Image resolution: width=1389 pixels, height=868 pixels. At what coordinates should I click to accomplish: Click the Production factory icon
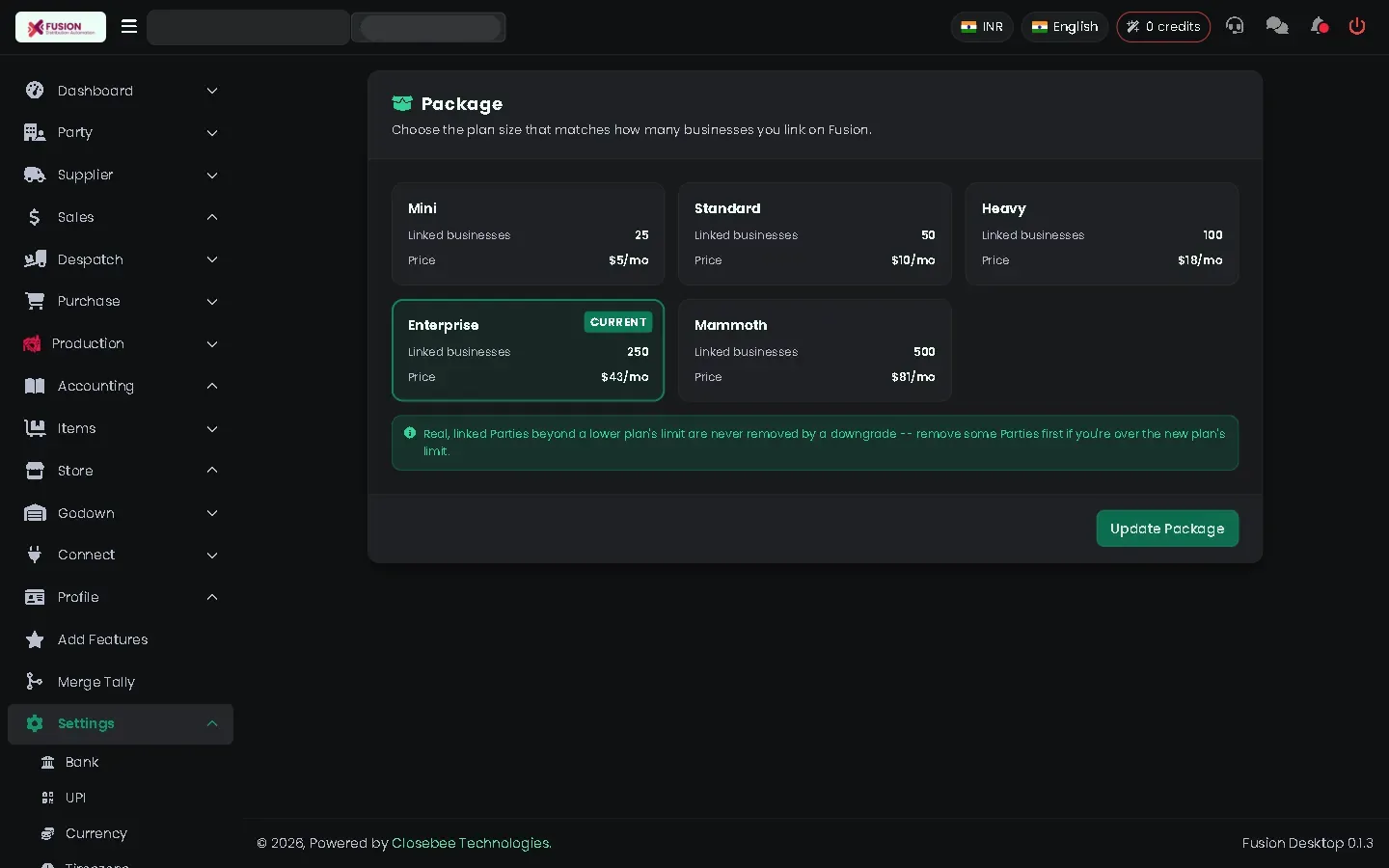tap(32, 343)
